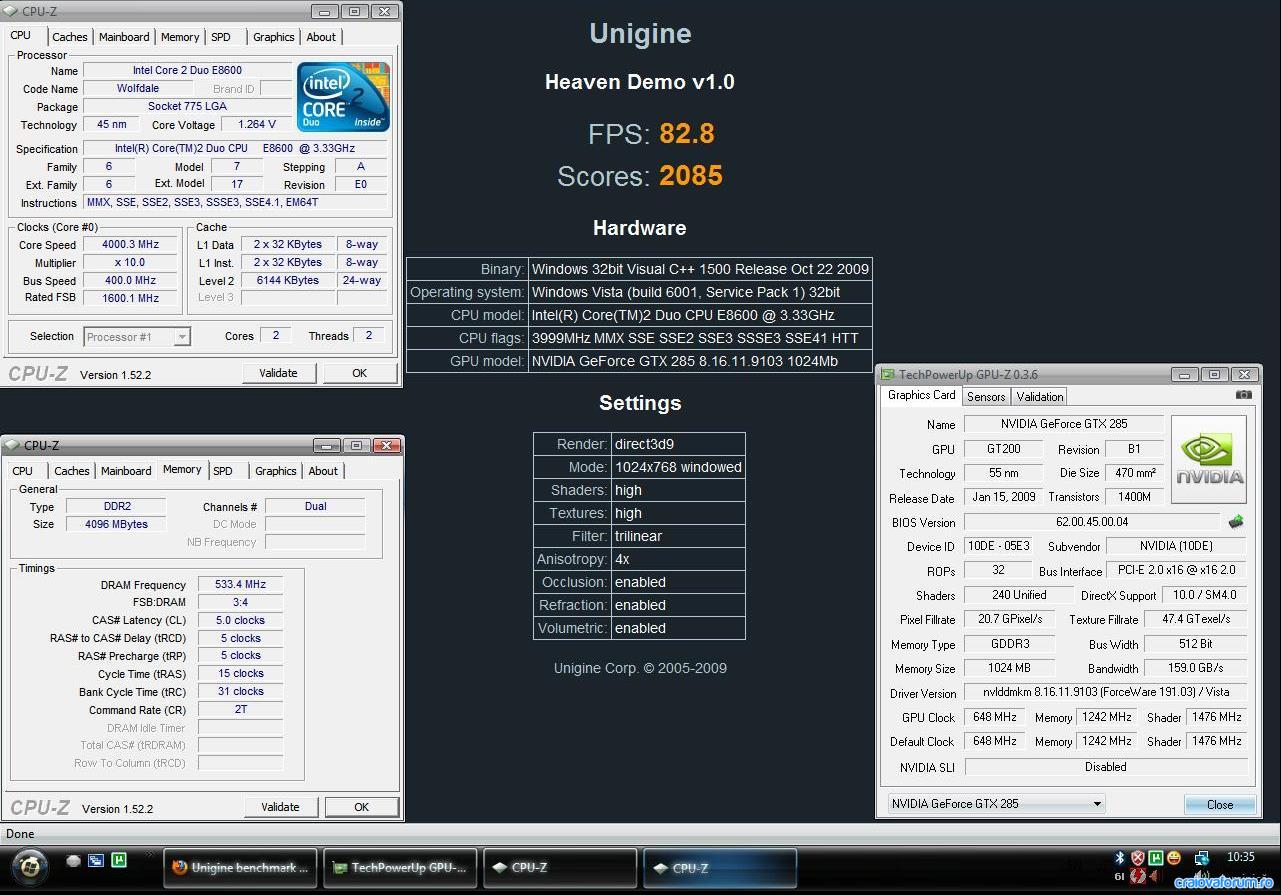
Task: Open Graphics tab in top CPU-Z window
Action: point(274,37)
